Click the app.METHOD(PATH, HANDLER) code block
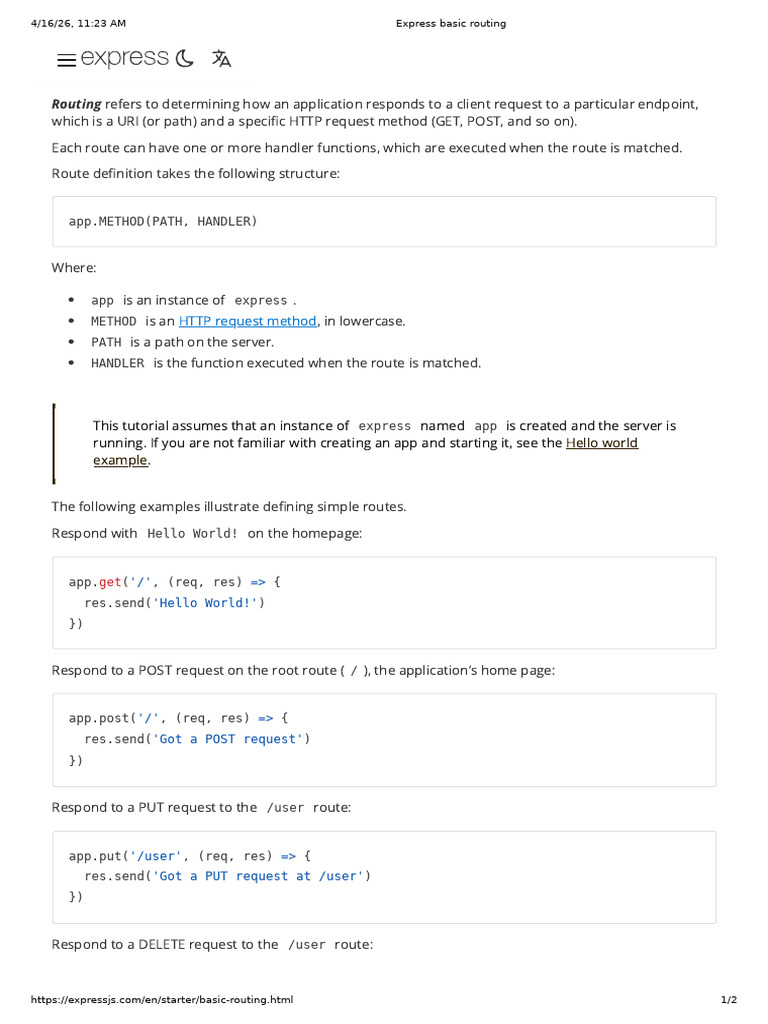The height and width of the screenshot is (1024, 768). click(384, 221)
